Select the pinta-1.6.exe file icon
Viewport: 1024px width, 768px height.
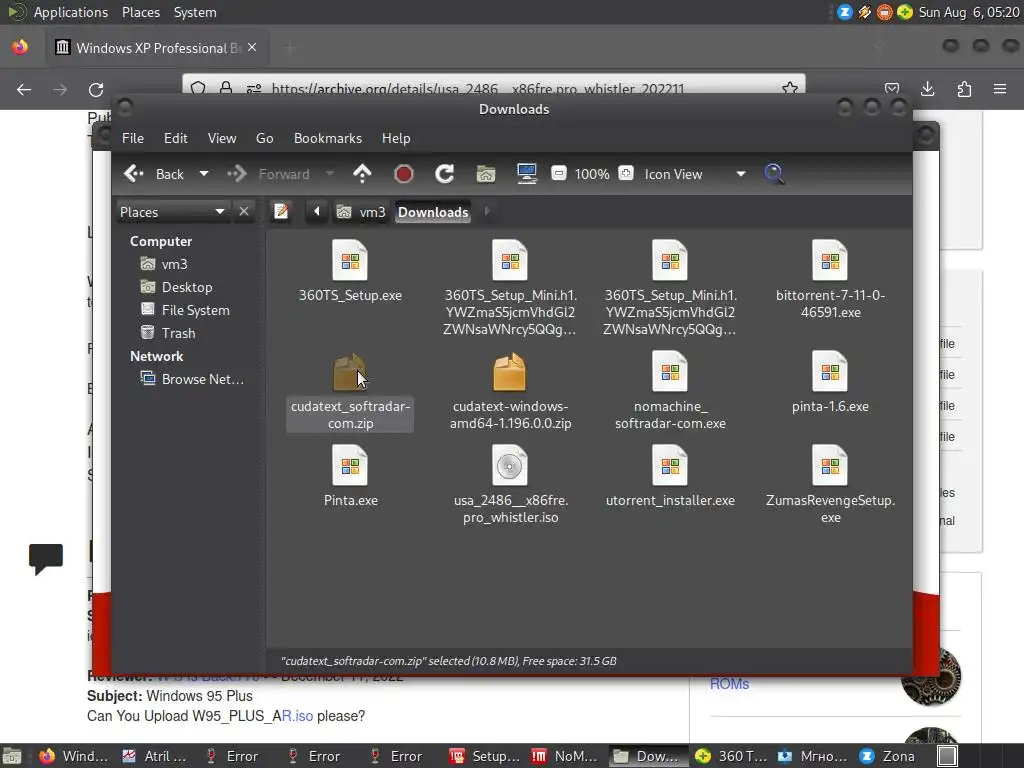click(x=830, y=372)
